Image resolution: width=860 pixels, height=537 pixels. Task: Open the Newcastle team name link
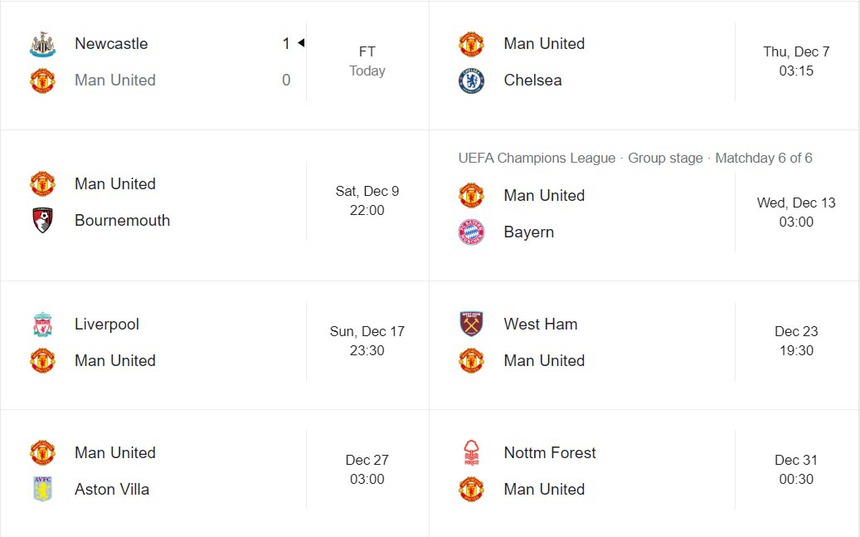(x=111, y=44)
